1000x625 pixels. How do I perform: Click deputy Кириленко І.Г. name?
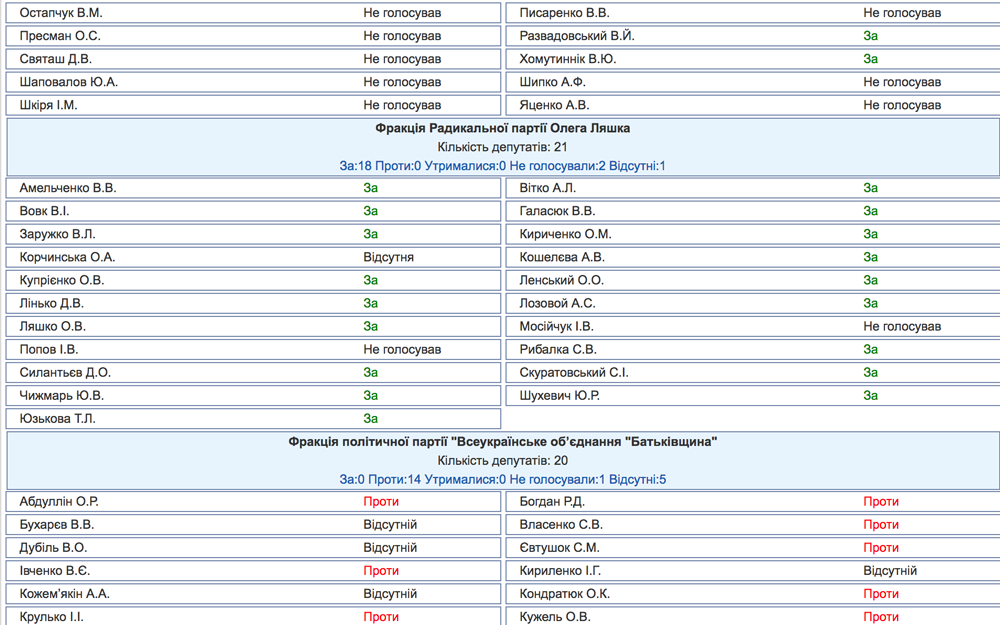[560, 571]
